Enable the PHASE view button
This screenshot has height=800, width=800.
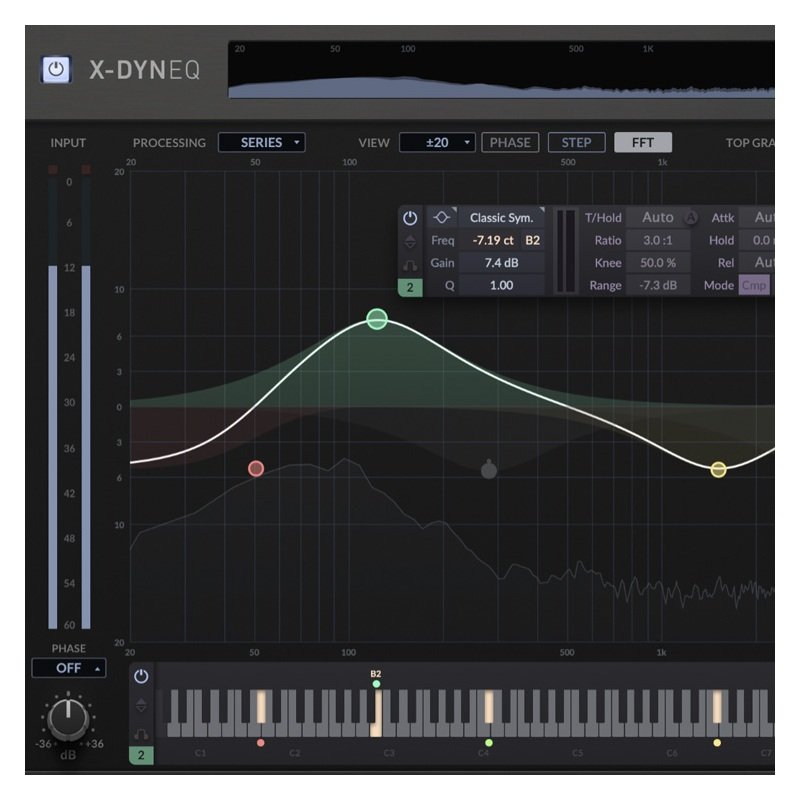click(510, 142)
